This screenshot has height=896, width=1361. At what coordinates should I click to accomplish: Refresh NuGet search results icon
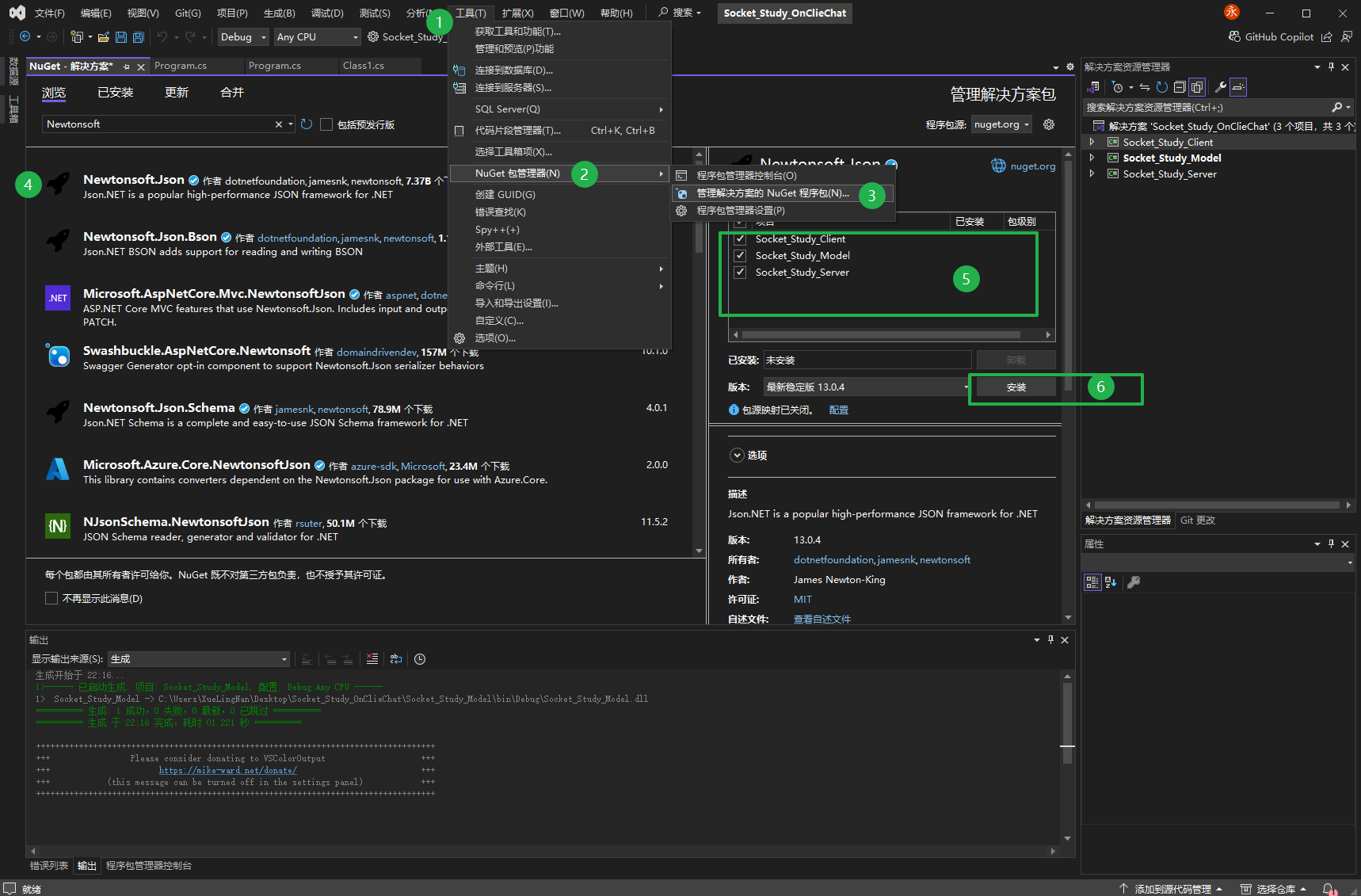[x=307, y=124]
